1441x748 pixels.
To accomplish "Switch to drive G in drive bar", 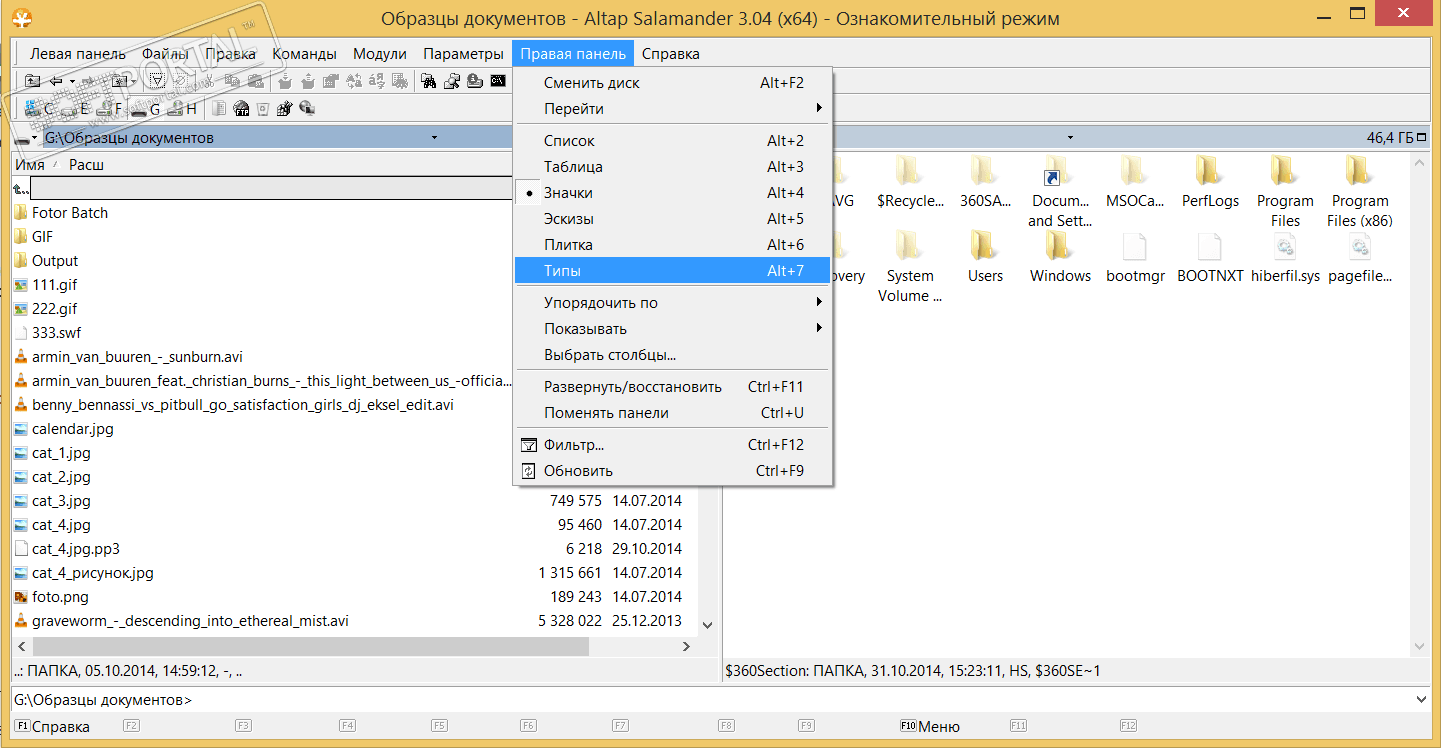I will (x=147, y=109).
